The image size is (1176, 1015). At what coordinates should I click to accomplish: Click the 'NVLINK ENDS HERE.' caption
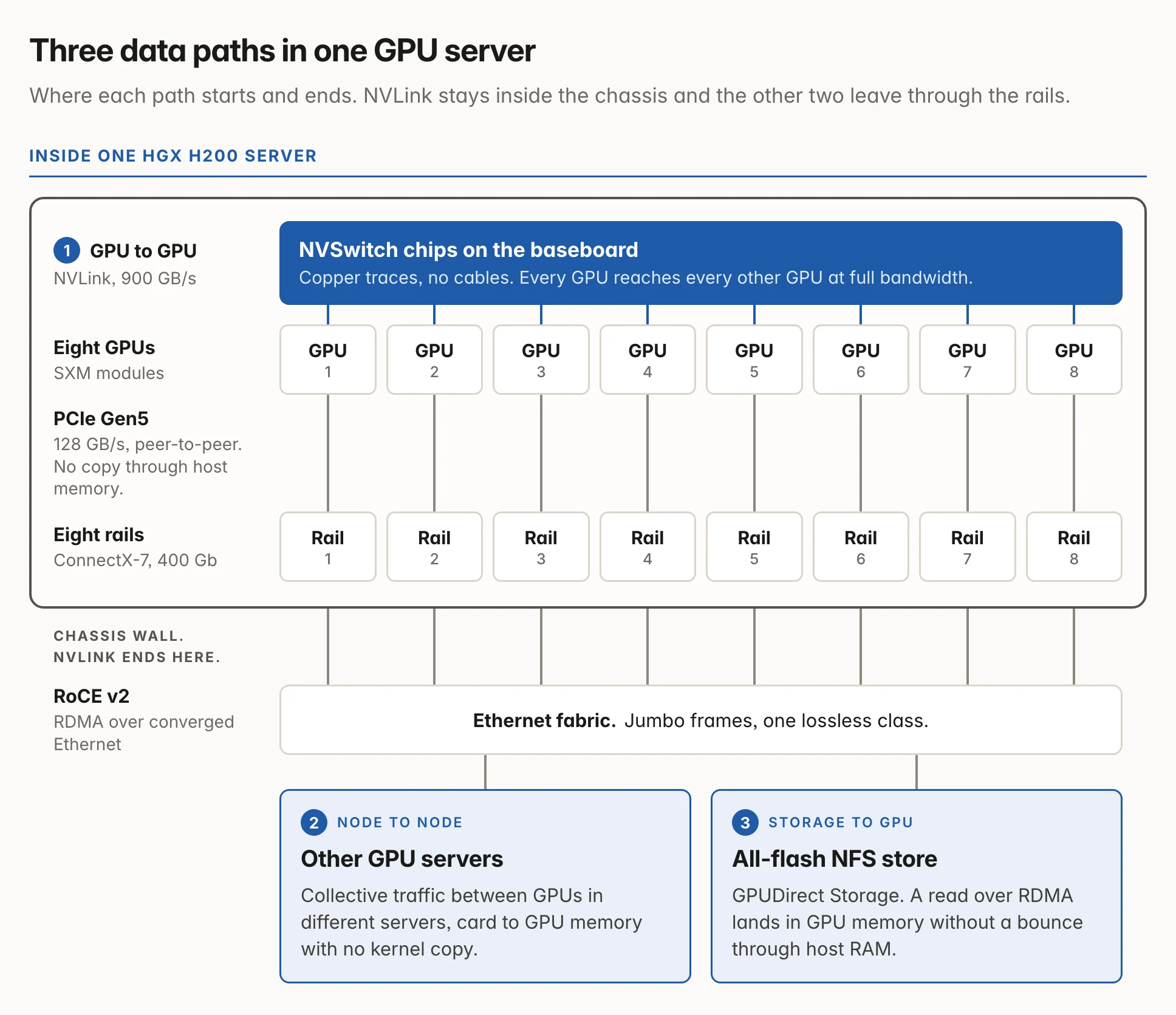[x=137, y=657]
